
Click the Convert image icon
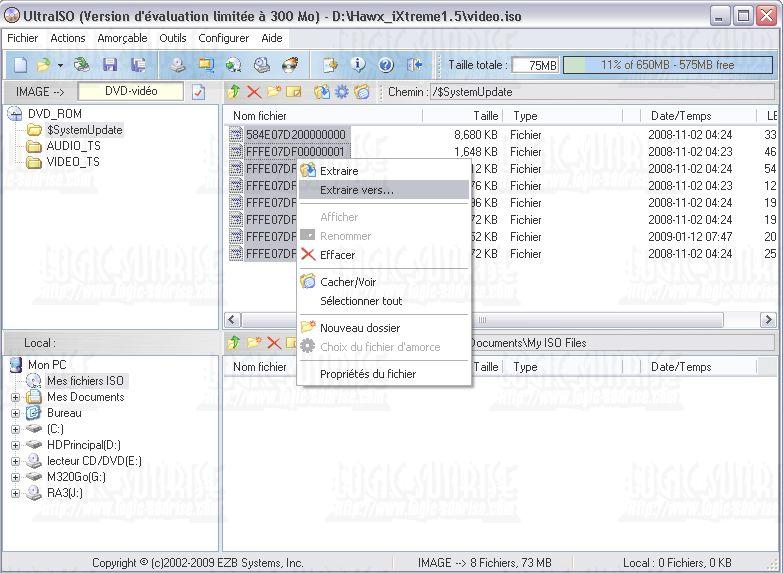(234, 65)
